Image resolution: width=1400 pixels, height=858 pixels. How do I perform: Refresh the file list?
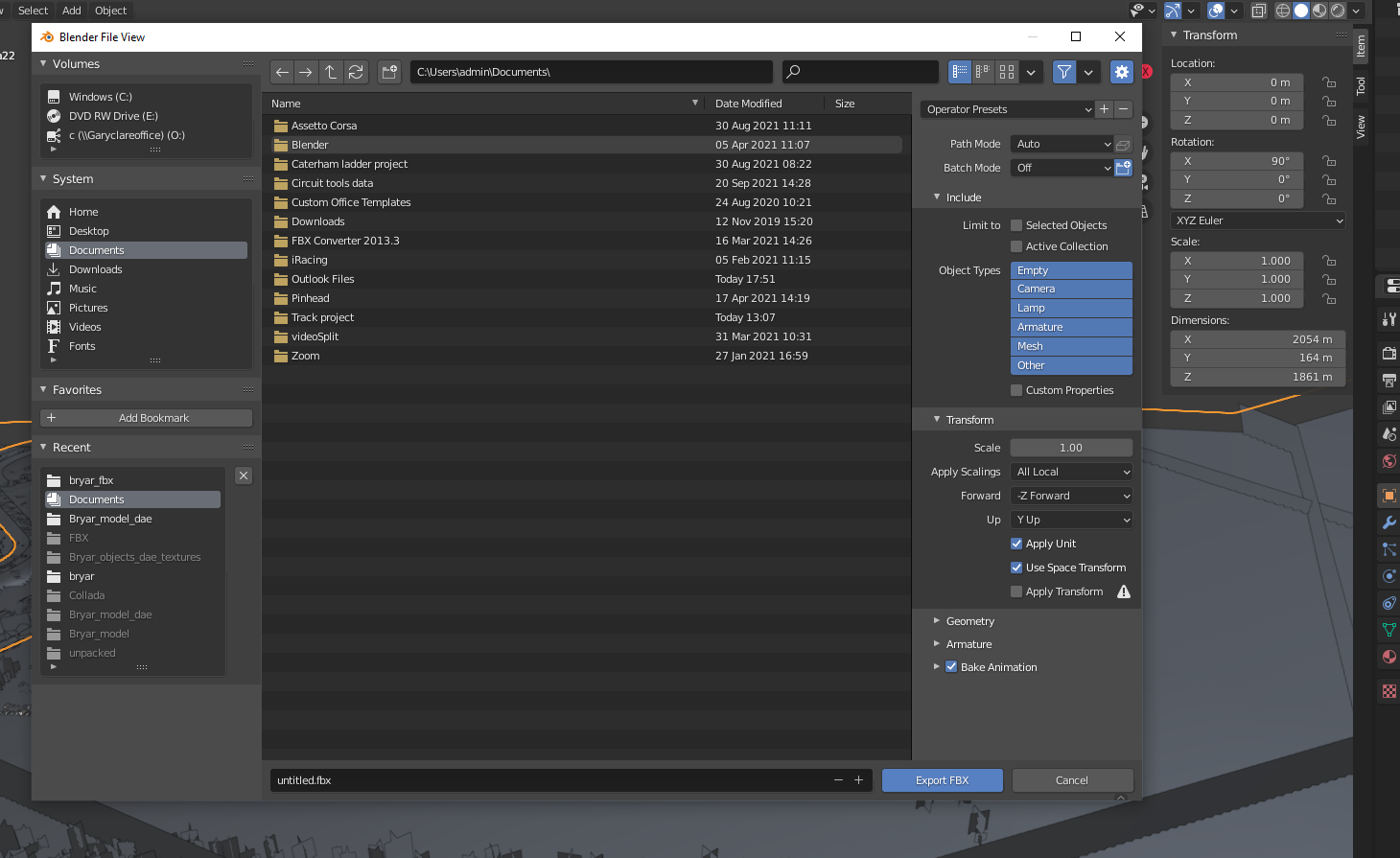pyautogui.click(x=356, y=72)
